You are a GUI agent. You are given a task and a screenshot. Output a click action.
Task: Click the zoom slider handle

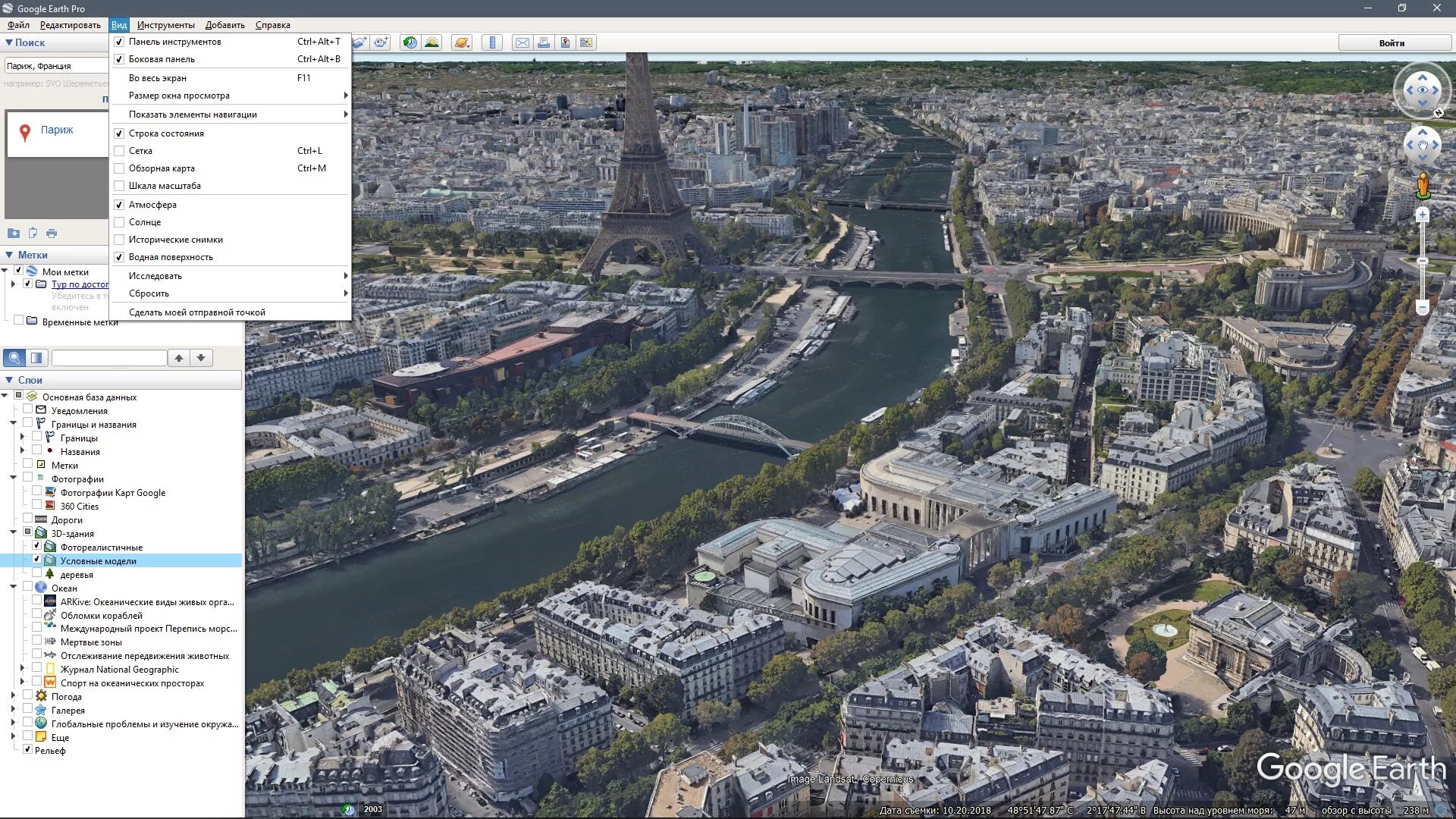(1423, 261)
